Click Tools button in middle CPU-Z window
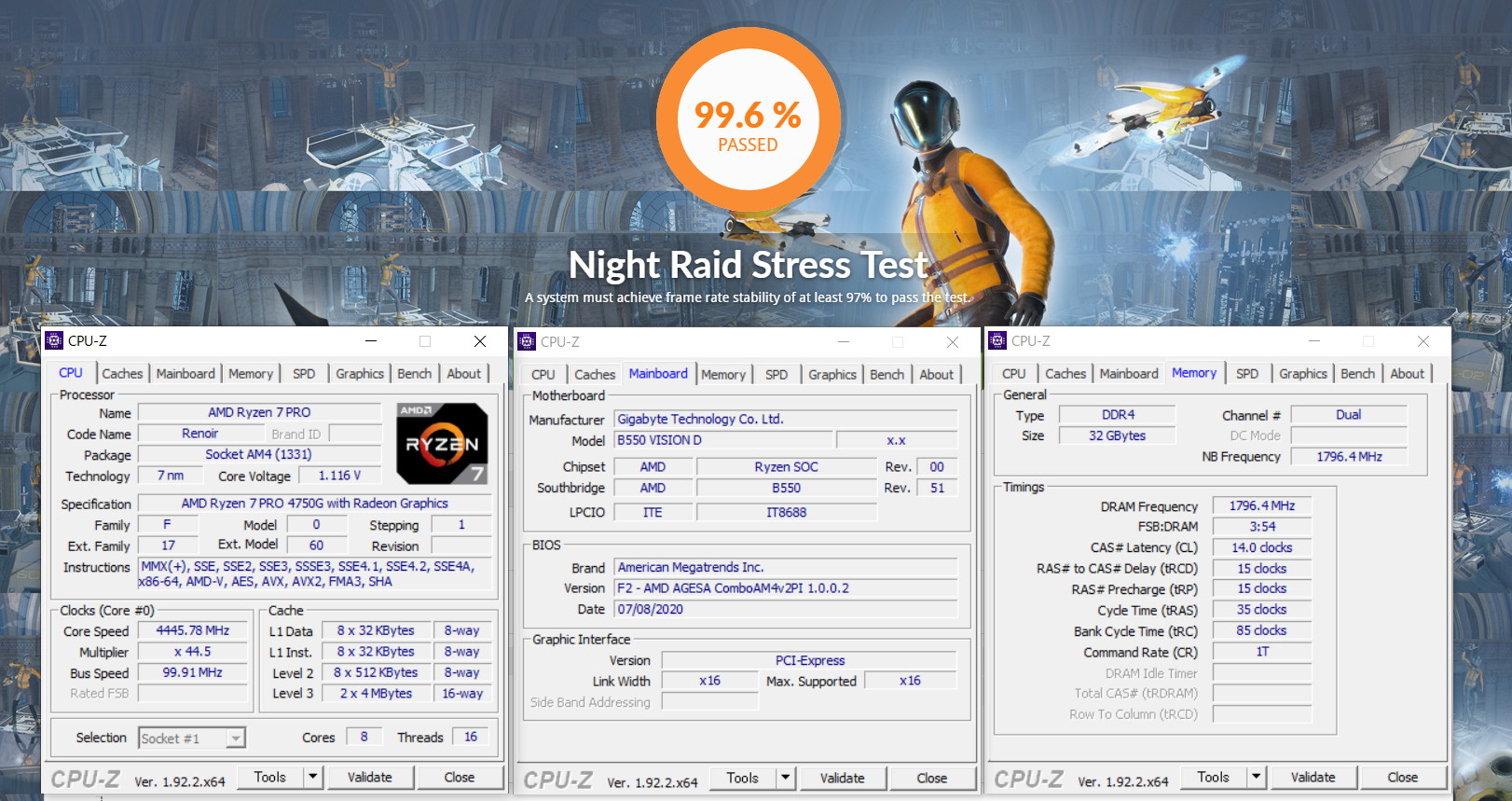Screen dimensions: 1512x801 [x=743, y=778]
